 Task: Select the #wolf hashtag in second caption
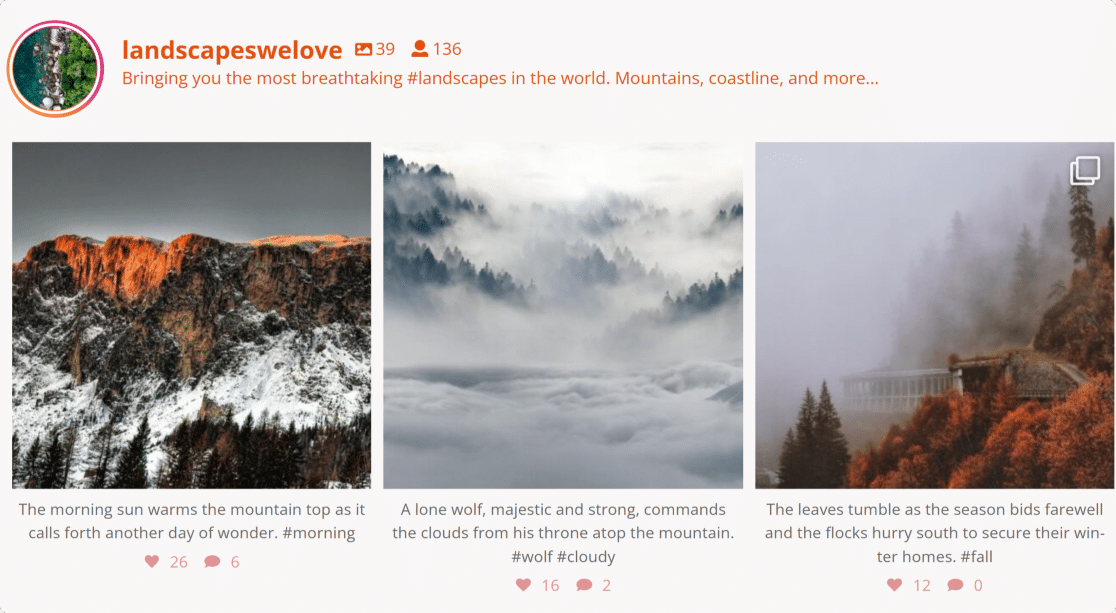[531, 556]
